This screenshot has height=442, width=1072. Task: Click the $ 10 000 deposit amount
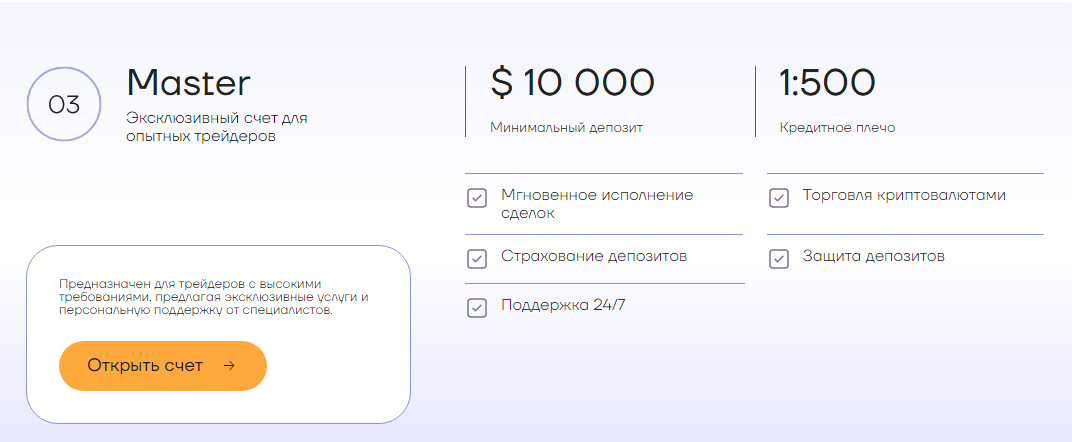[573, 83]
